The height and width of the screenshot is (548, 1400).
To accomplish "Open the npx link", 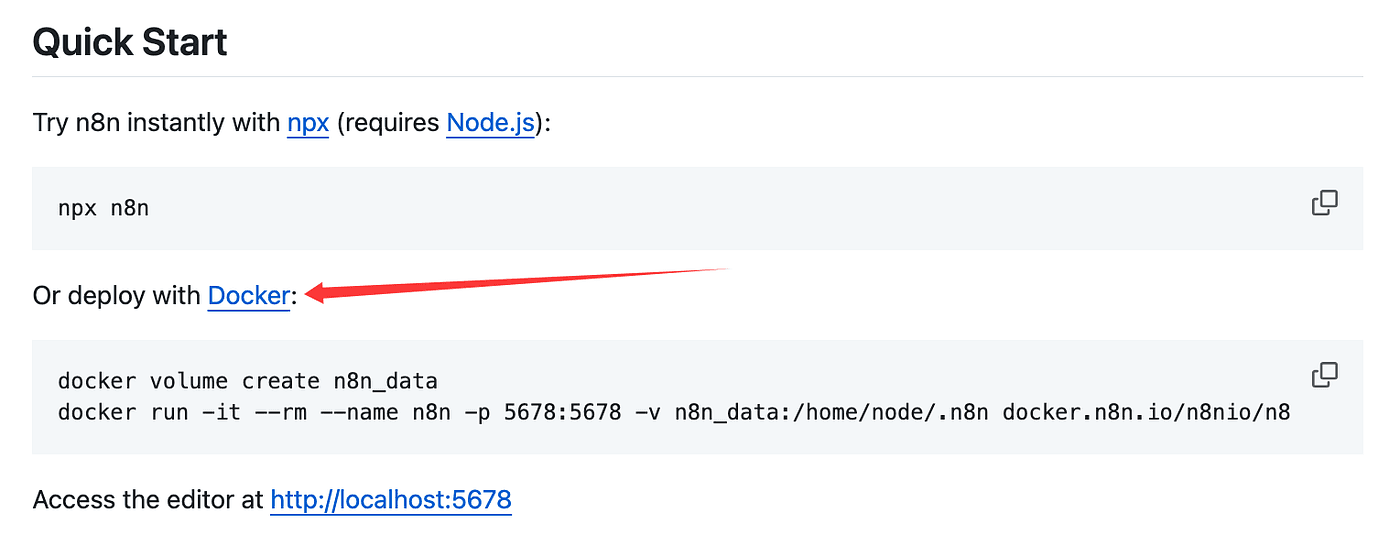I will tap(308, 123).
